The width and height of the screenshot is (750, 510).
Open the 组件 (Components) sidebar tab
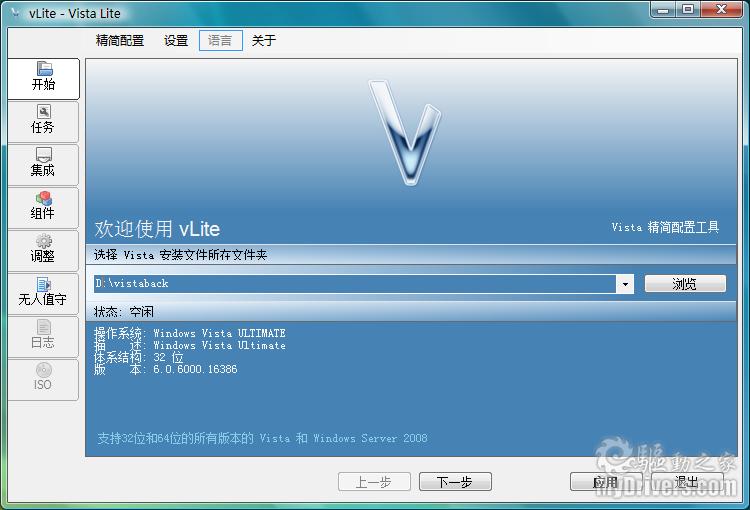click(x=43, y=208)
